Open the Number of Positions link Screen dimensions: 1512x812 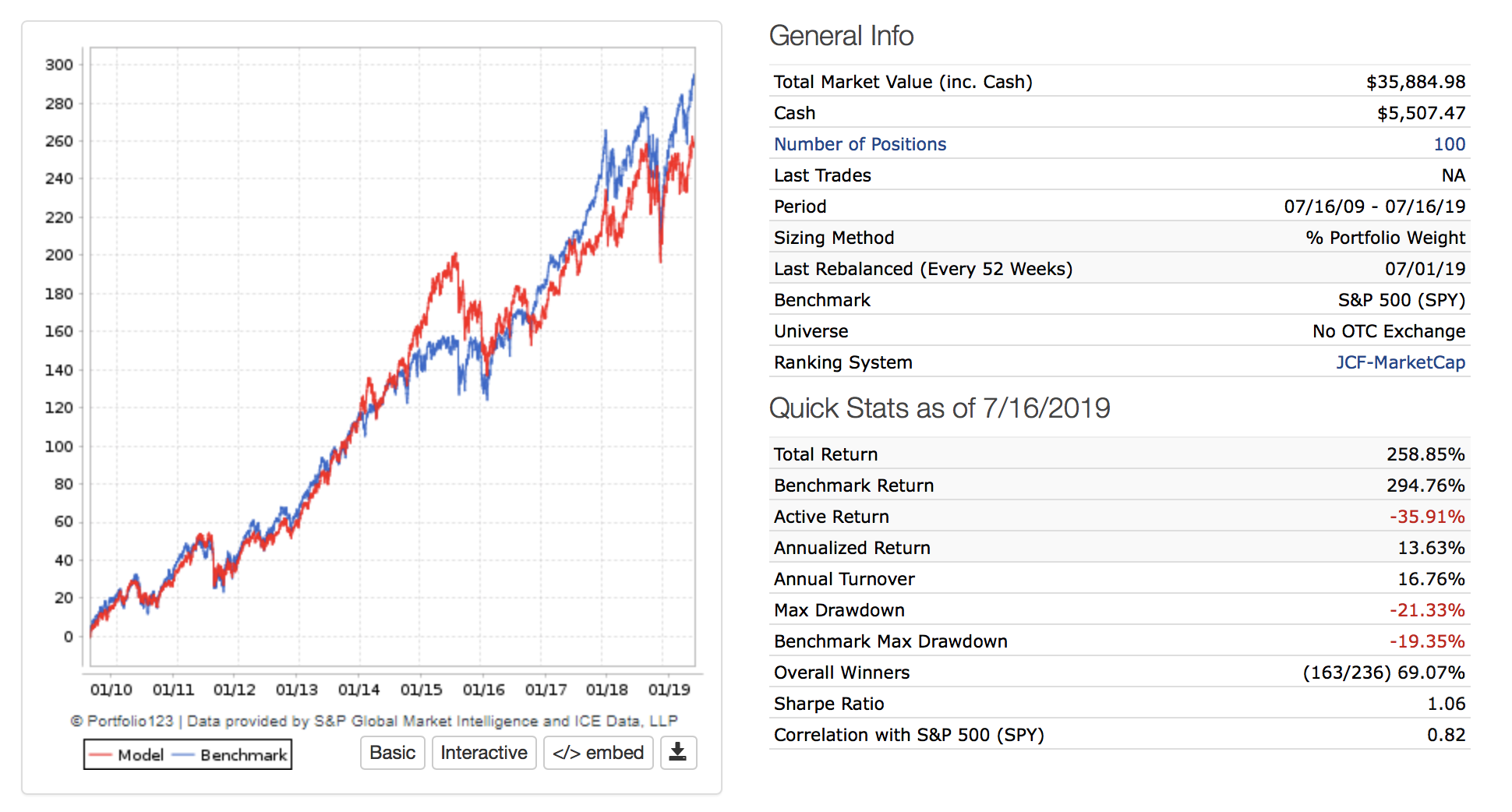pyautogui.click(x=860, y=144)
